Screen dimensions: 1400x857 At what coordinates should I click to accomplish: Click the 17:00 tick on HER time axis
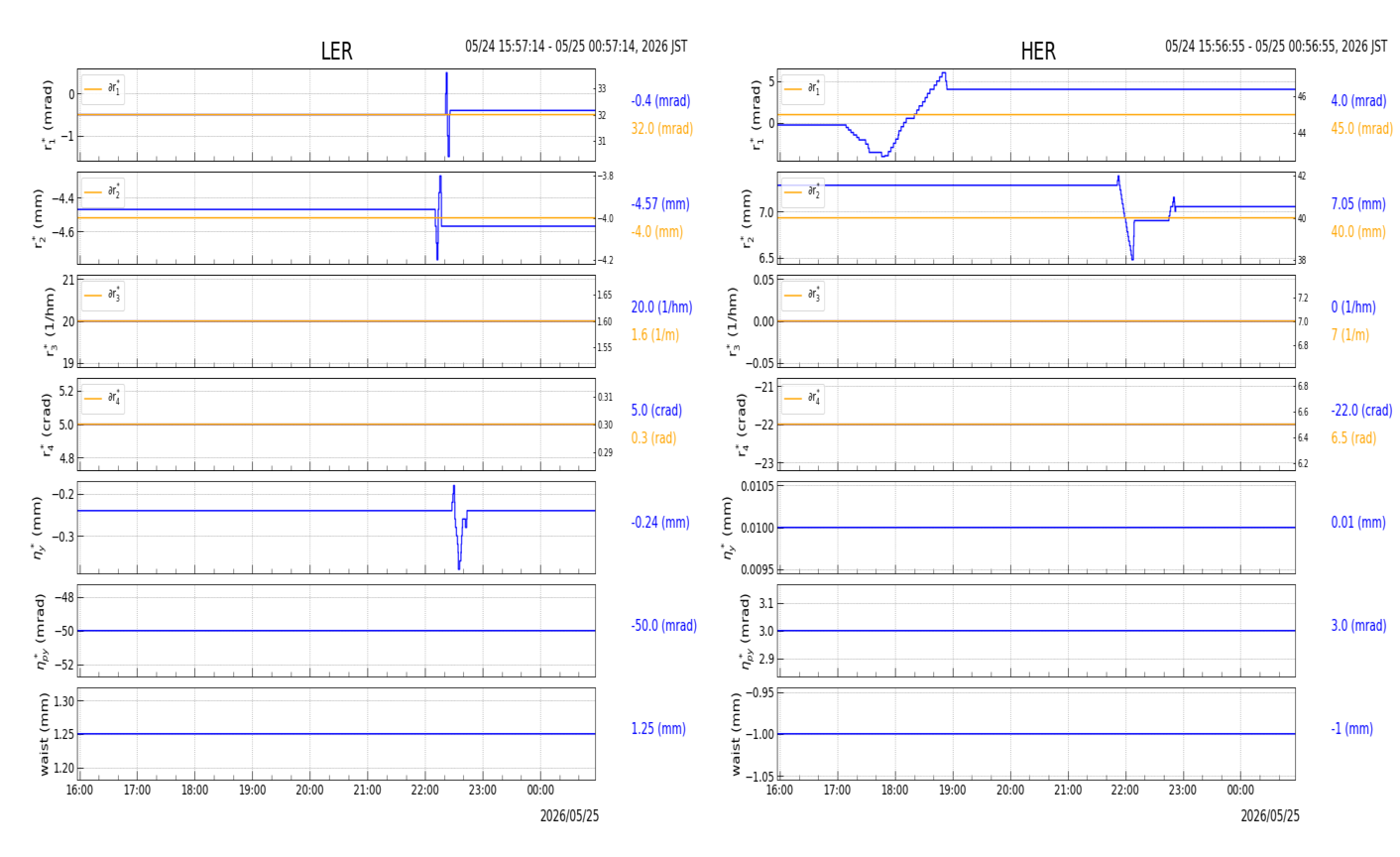(837, 791)
